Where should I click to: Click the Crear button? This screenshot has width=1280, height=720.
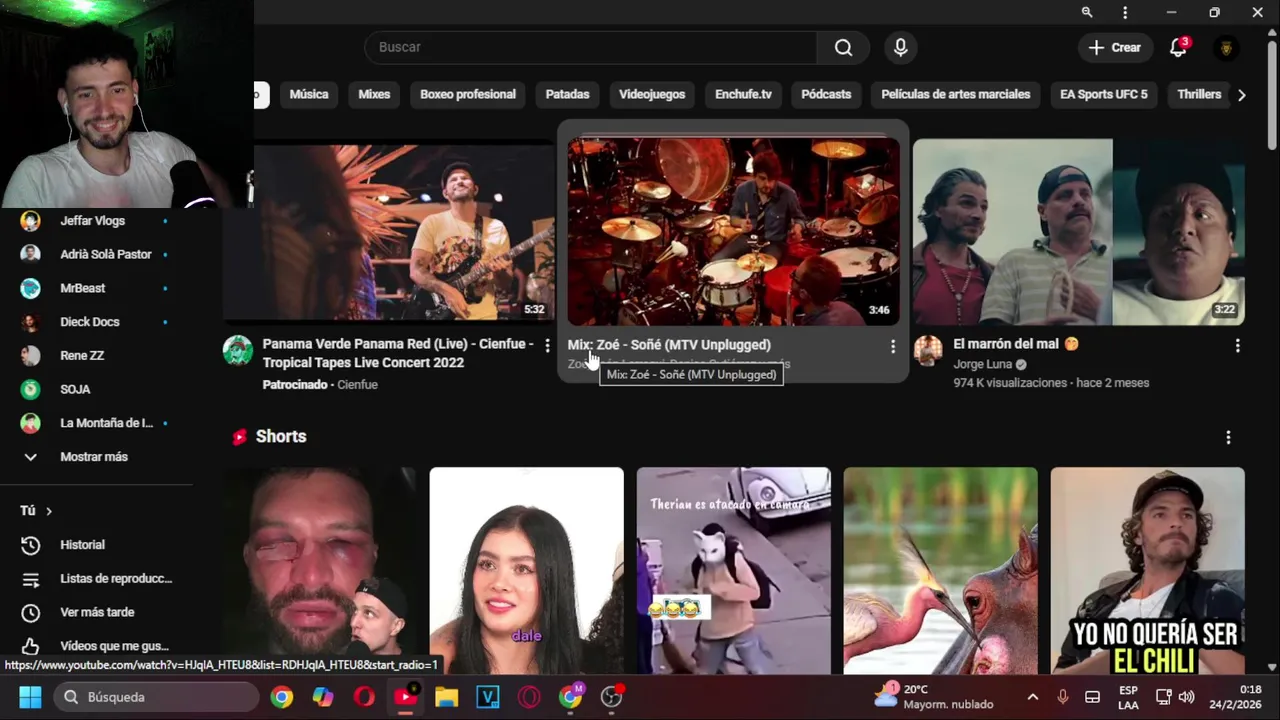click(1114, 47)
